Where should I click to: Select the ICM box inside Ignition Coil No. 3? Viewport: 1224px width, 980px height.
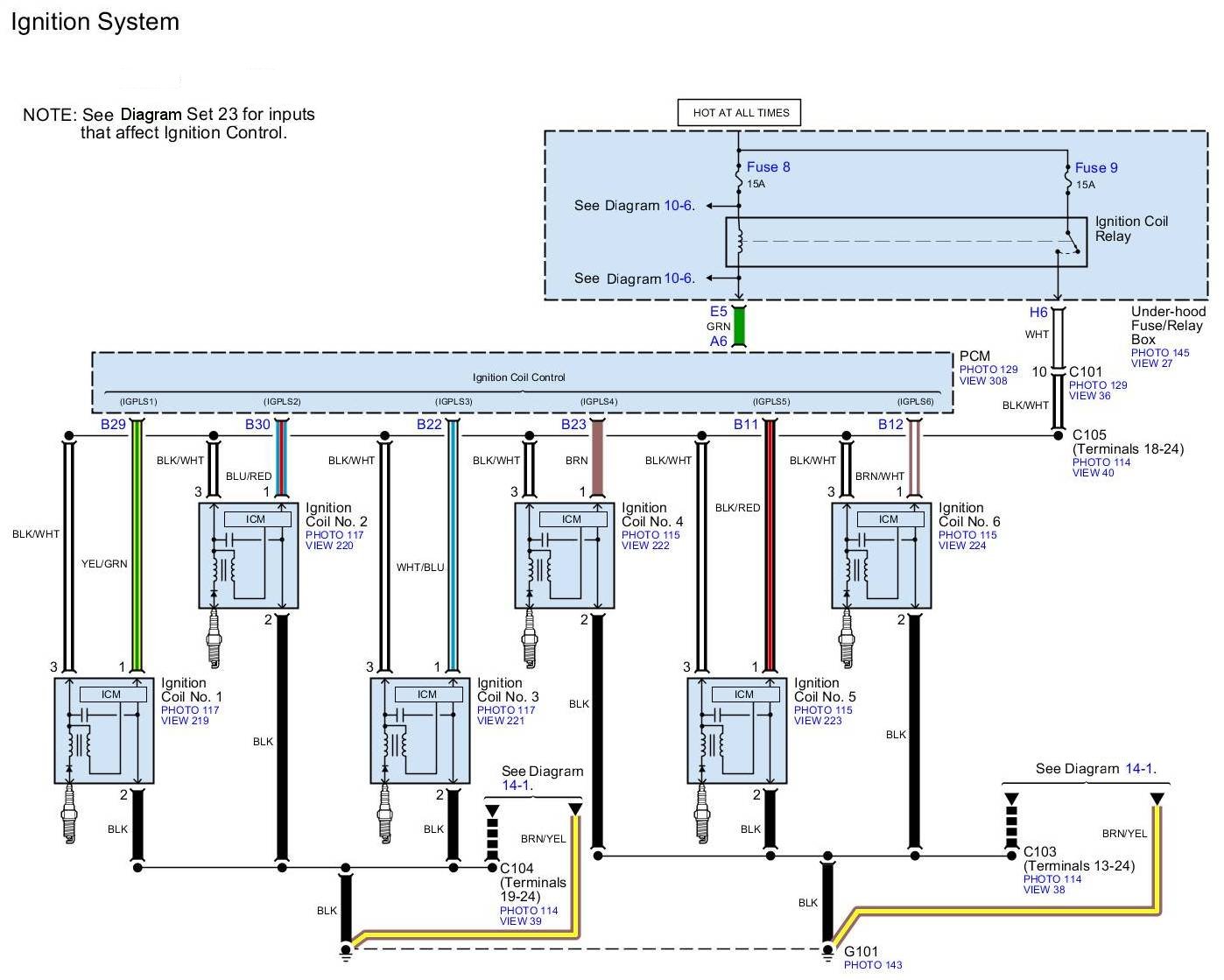pyautogui.click(x=427, y=694)
